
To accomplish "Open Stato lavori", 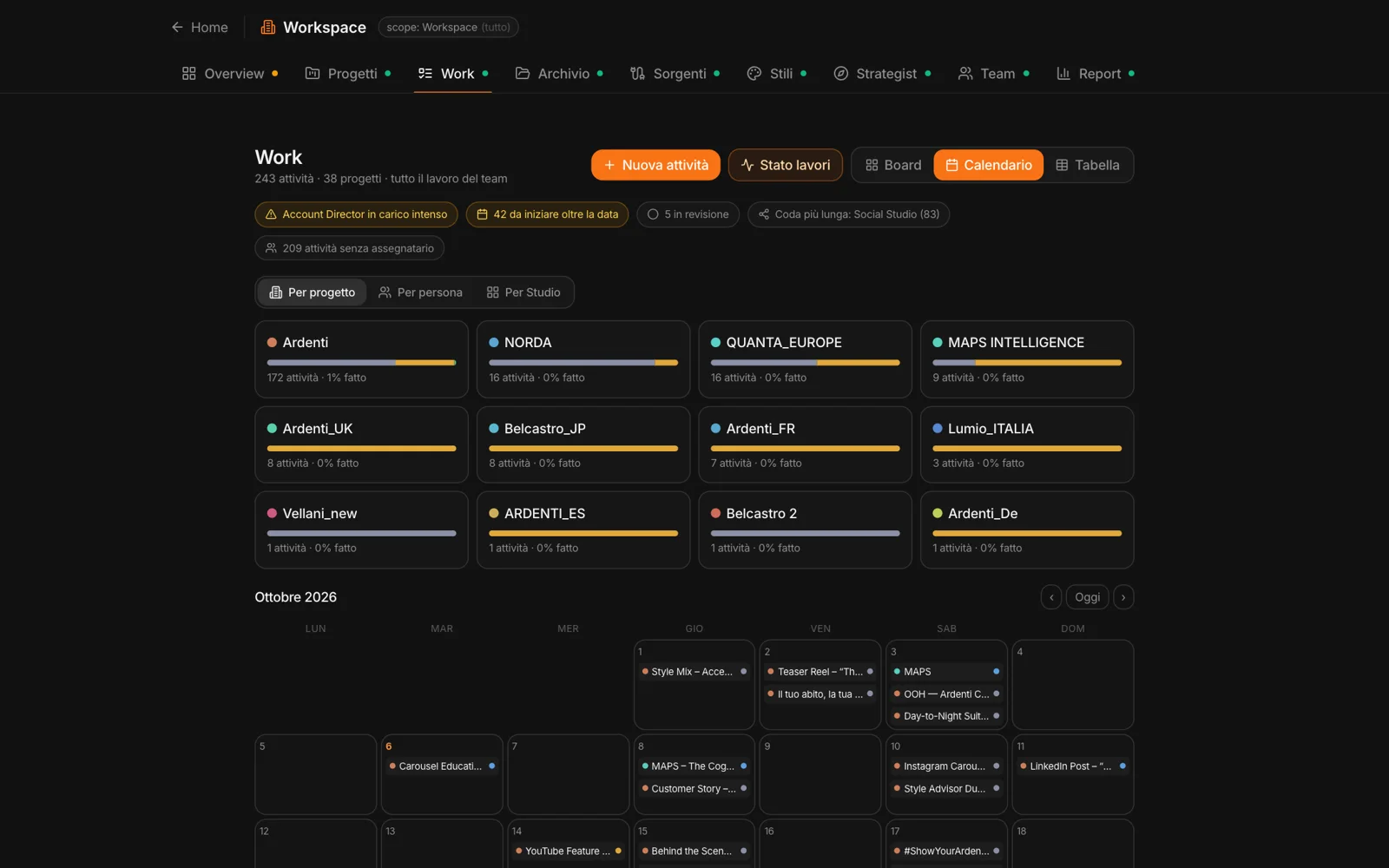I will tap(785, 165).
